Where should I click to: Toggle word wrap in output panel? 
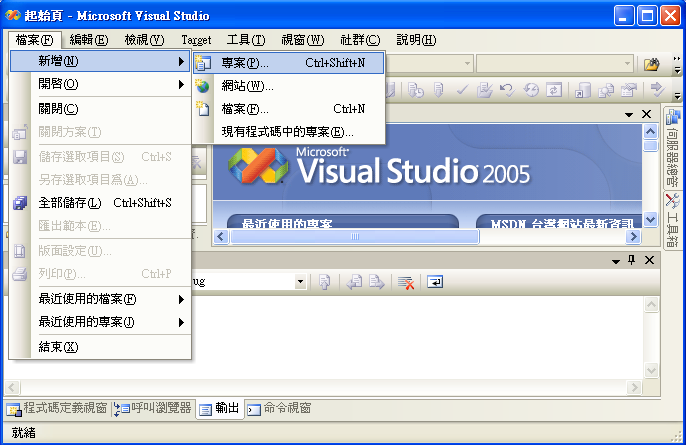click(435, 282)
